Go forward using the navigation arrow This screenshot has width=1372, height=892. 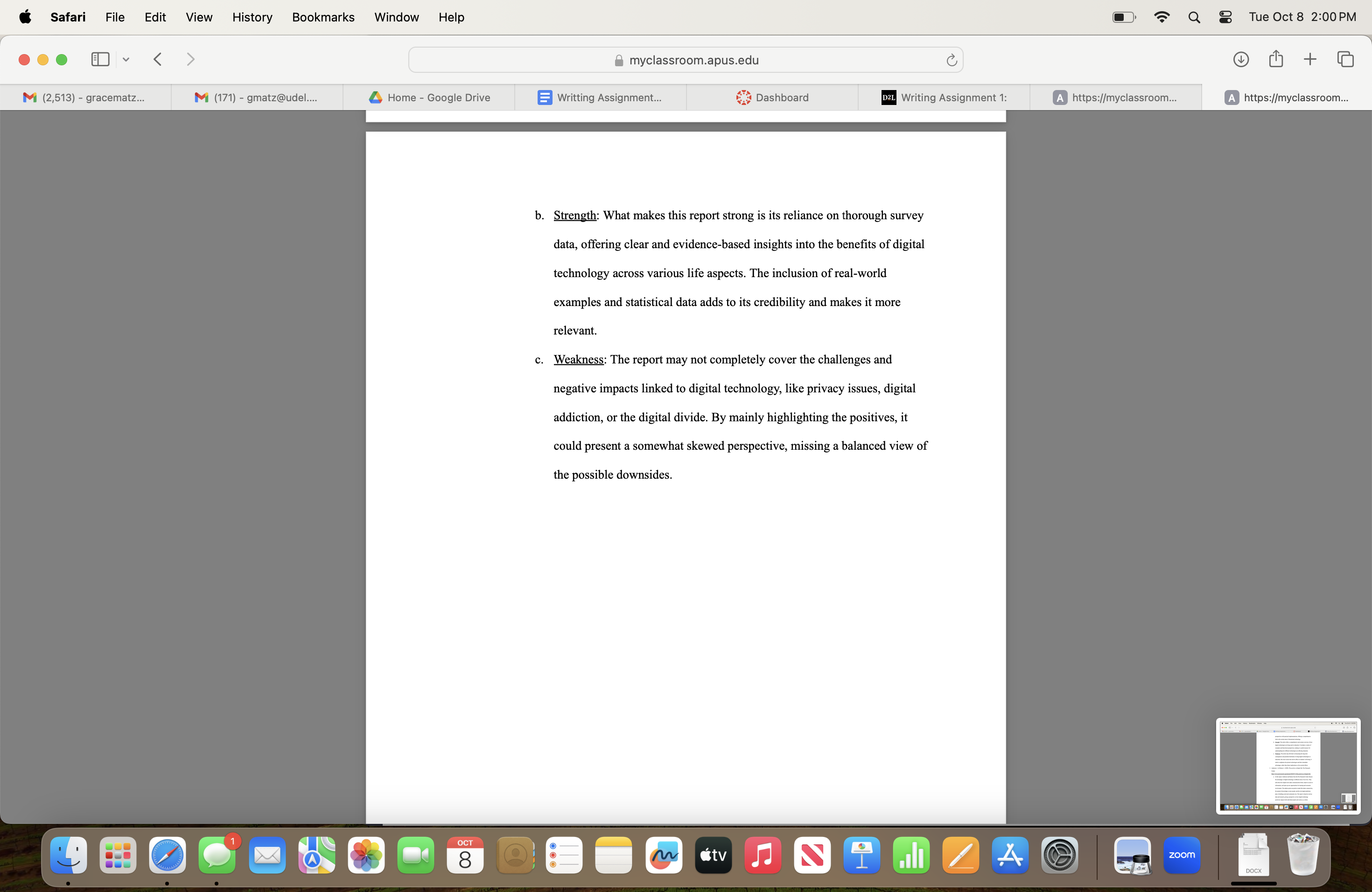tap(190, 59)
